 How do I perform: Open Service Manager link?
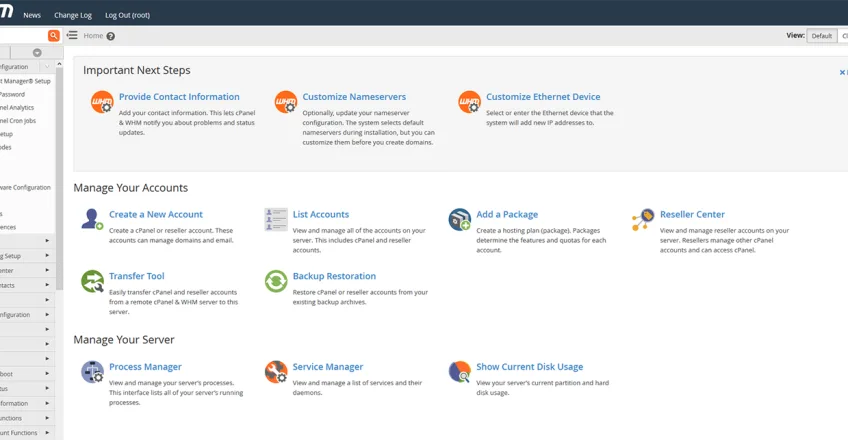point(328,367)
